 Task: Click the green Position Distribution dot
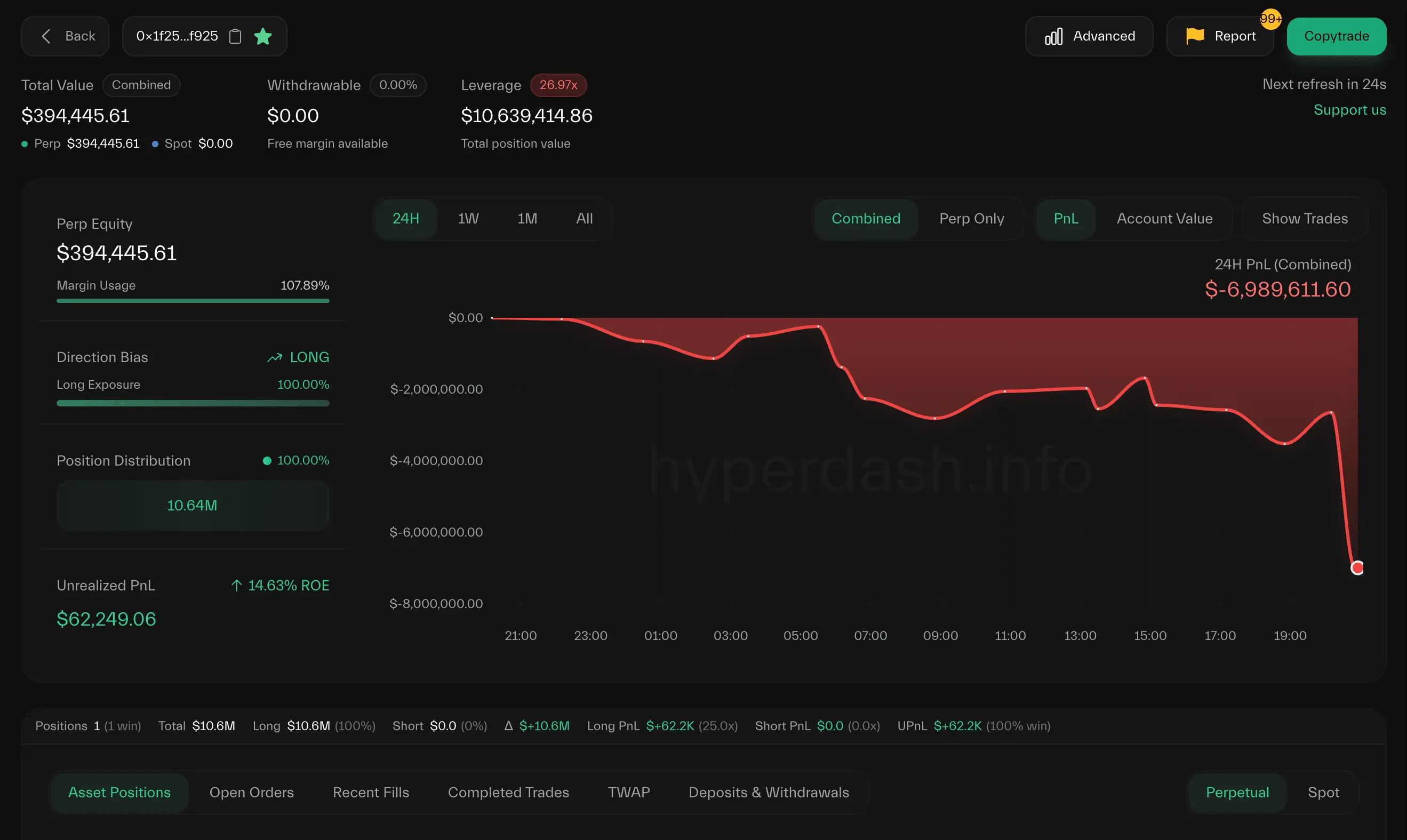(267, 461)
